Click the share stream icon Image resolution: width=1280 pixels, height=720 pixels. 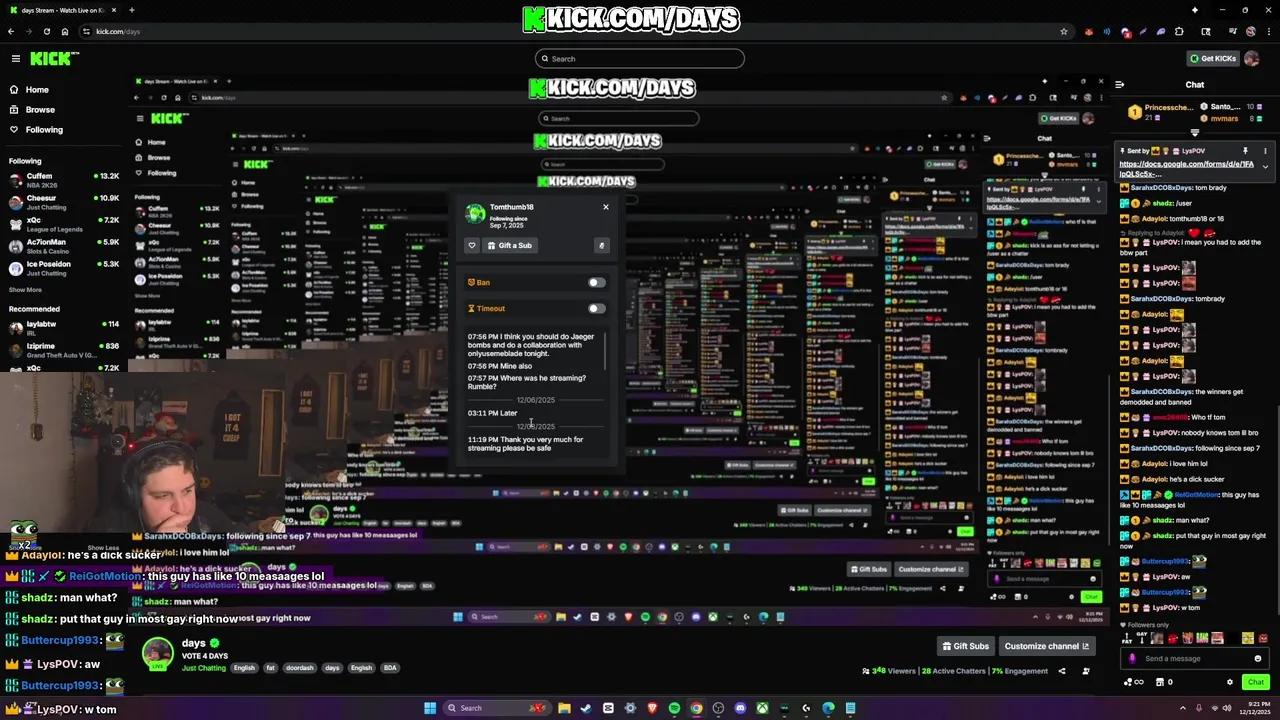point(1062,671)
